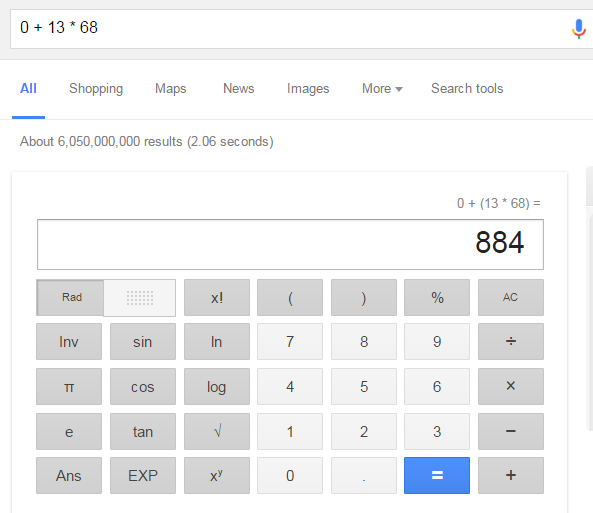
Task: Insert the previous answer with Ans
Action: coord(69,476)
